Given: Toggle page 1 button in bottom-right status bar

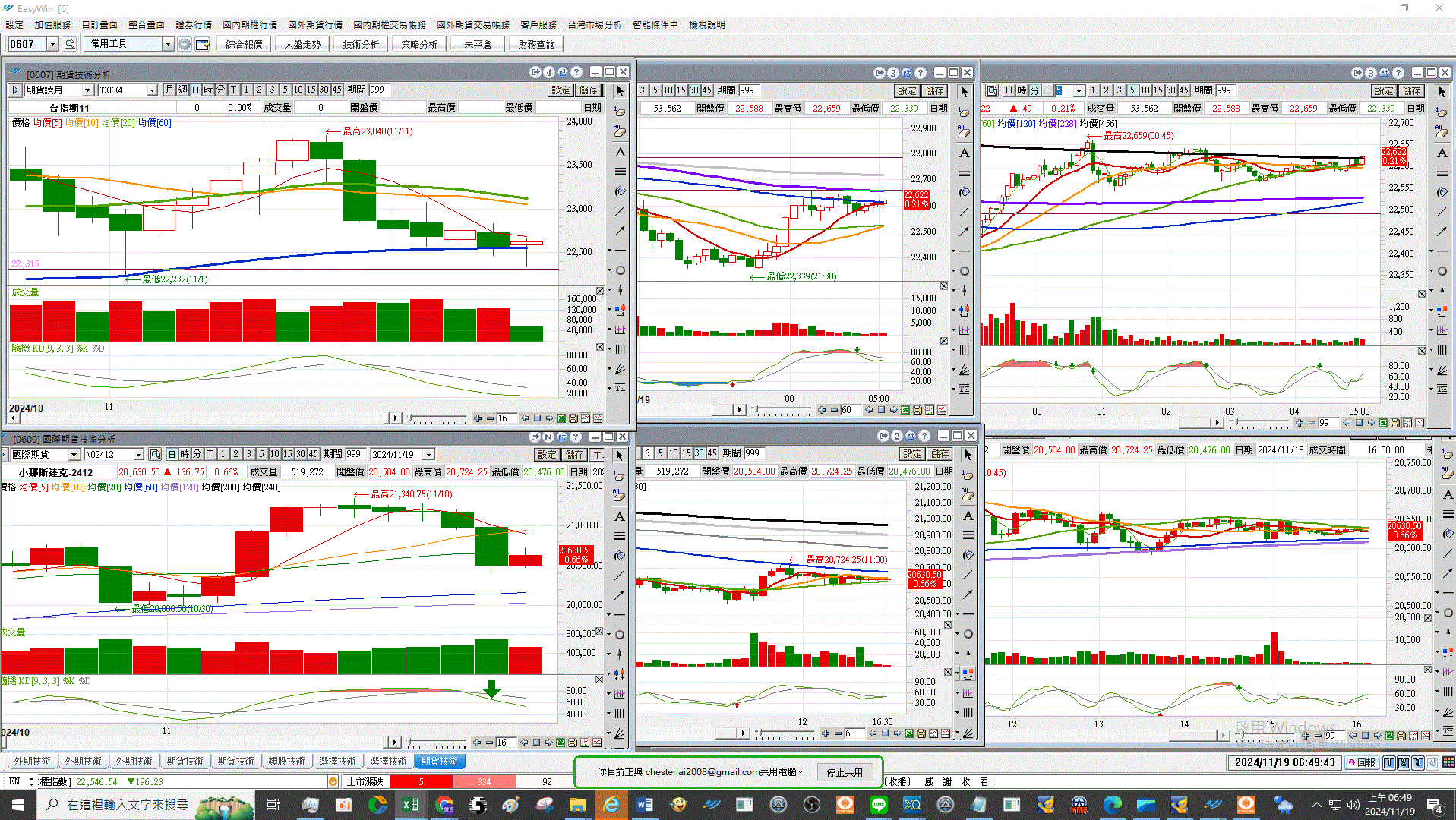Looking at the screenshot, I should (x=1389, y=762).
